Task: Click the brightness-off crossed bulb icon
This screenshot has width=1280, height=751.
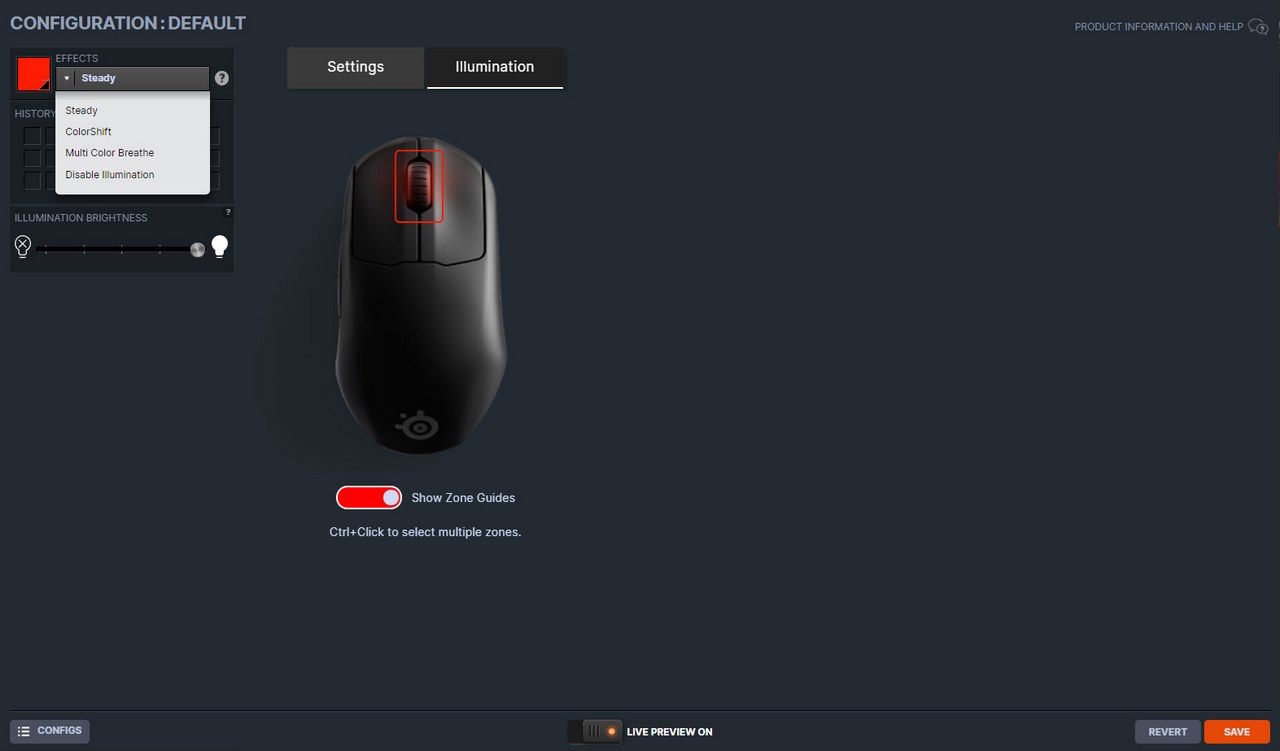Action: 23,246
